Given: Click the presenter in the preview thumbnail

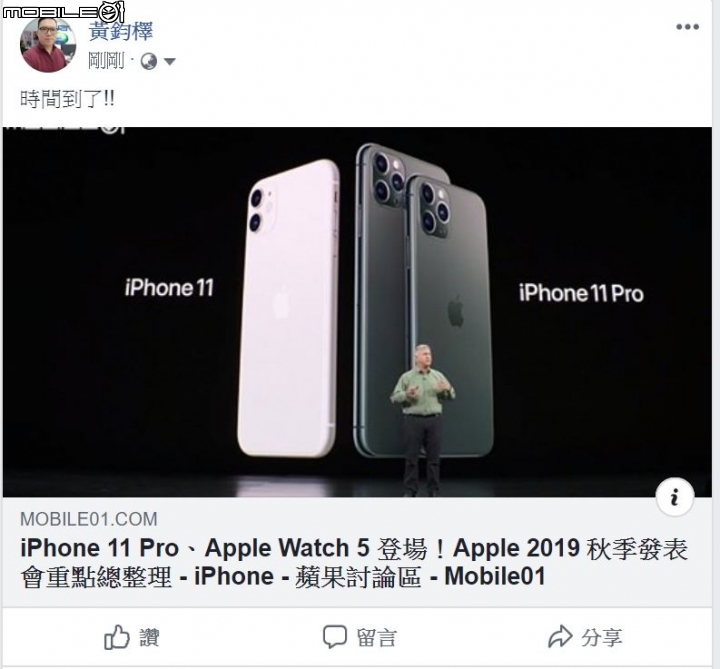Looking at the screenshot, I should pos(422,420).
